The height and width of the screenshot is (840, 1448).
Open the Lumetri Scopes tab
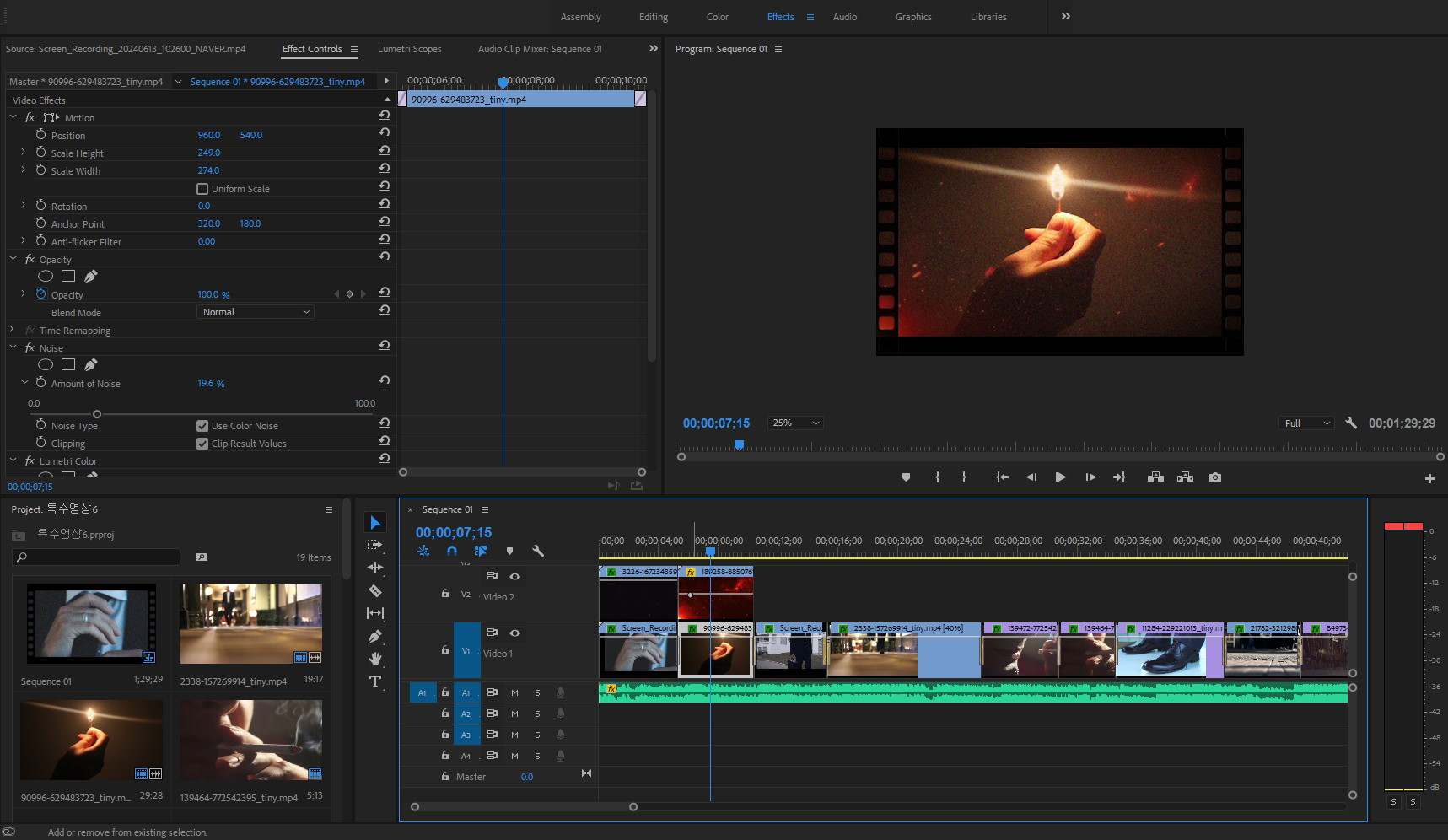point(409,49)
